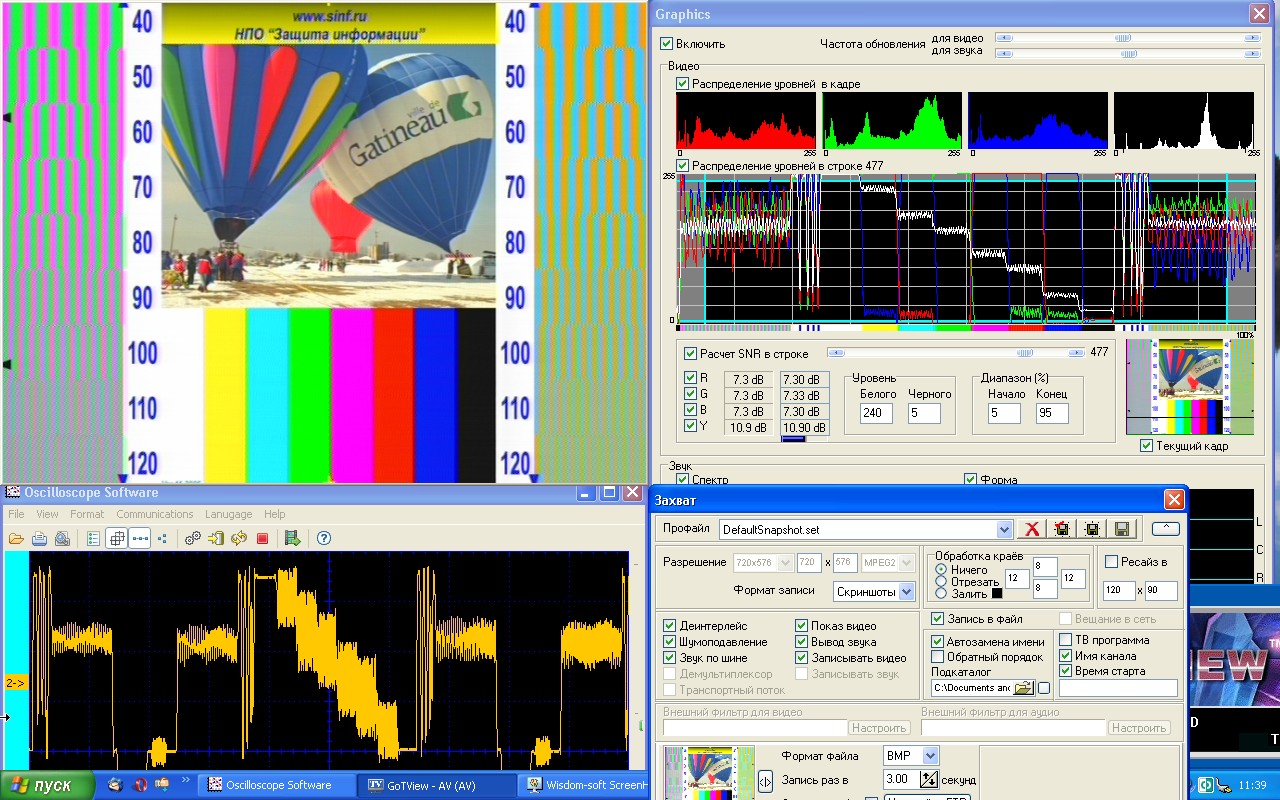1280x800 pixels.
Task: Click the list view icon in Oscilloscope toolbar
Action: click(94, 538)
